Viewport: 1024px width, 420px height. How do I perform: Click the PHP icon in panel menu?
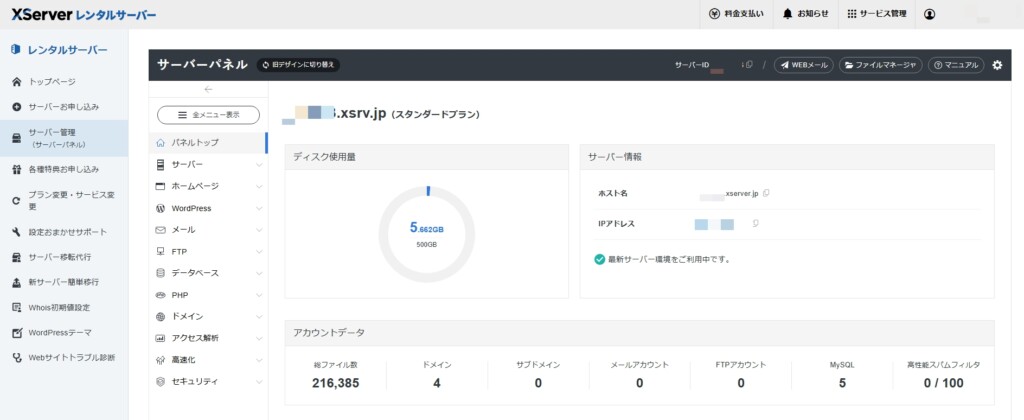[161, 295]
